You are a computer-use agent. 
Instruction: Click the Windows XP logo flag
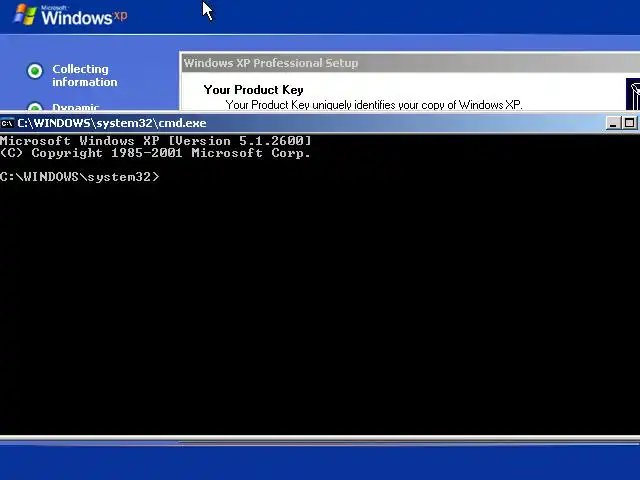click(x=25, y=15)
